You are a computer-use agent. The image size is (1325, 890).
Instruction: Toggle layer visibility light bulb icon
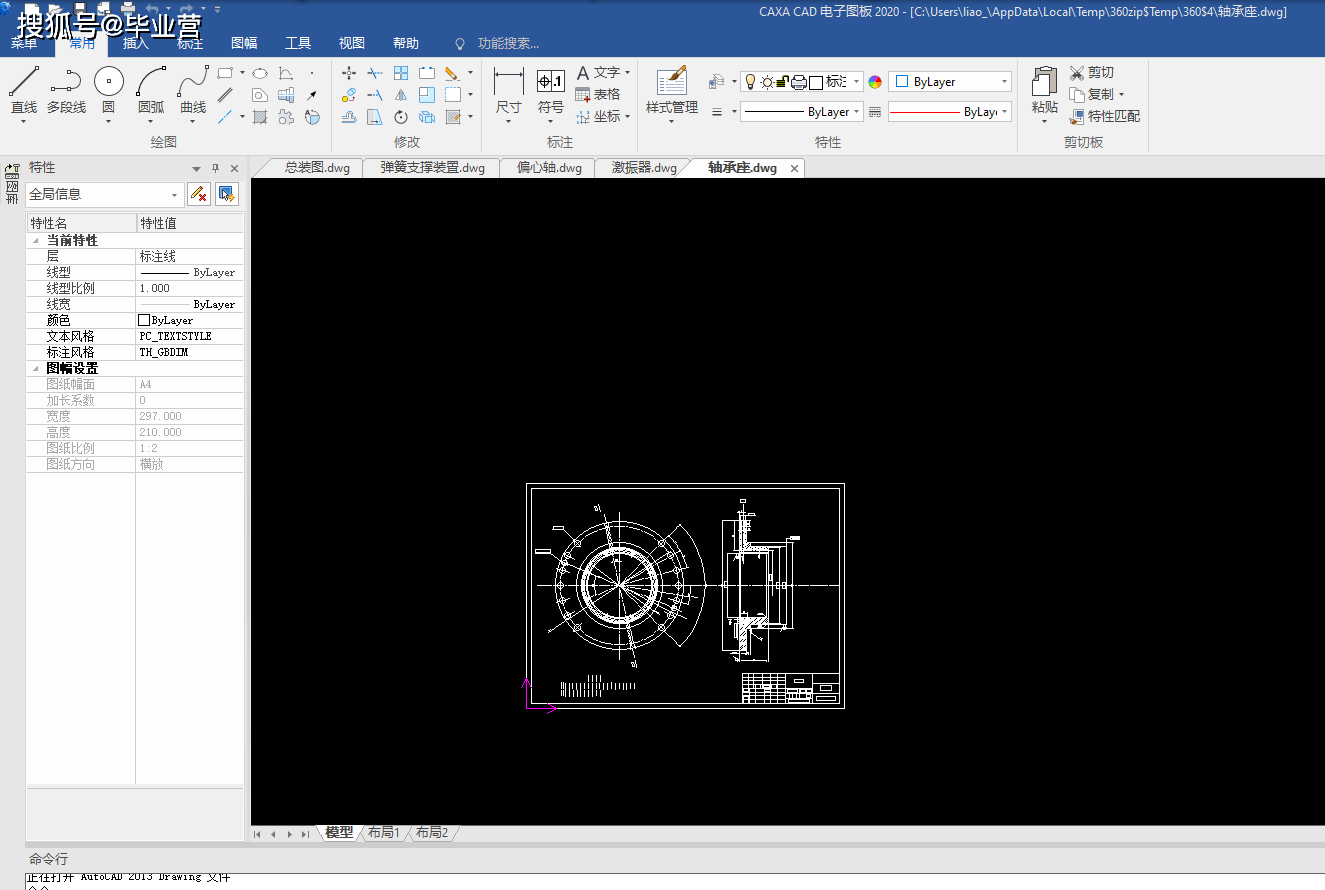(749, 82)
